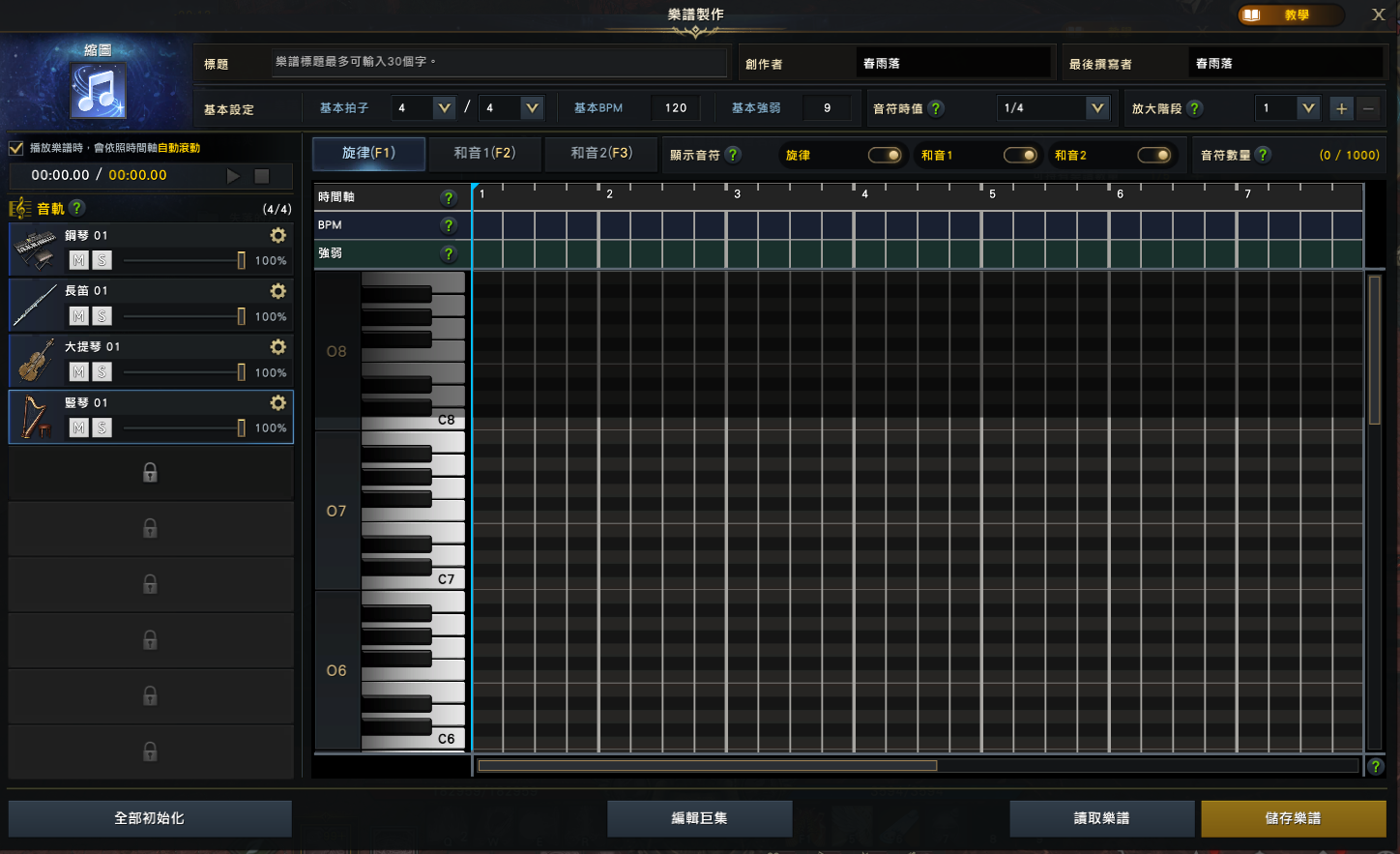Image resolution: width=1400 pixels, height=854 pixels.
Task: Switch to the 和音1(F2) tab
Action: (x=484, y=154)
